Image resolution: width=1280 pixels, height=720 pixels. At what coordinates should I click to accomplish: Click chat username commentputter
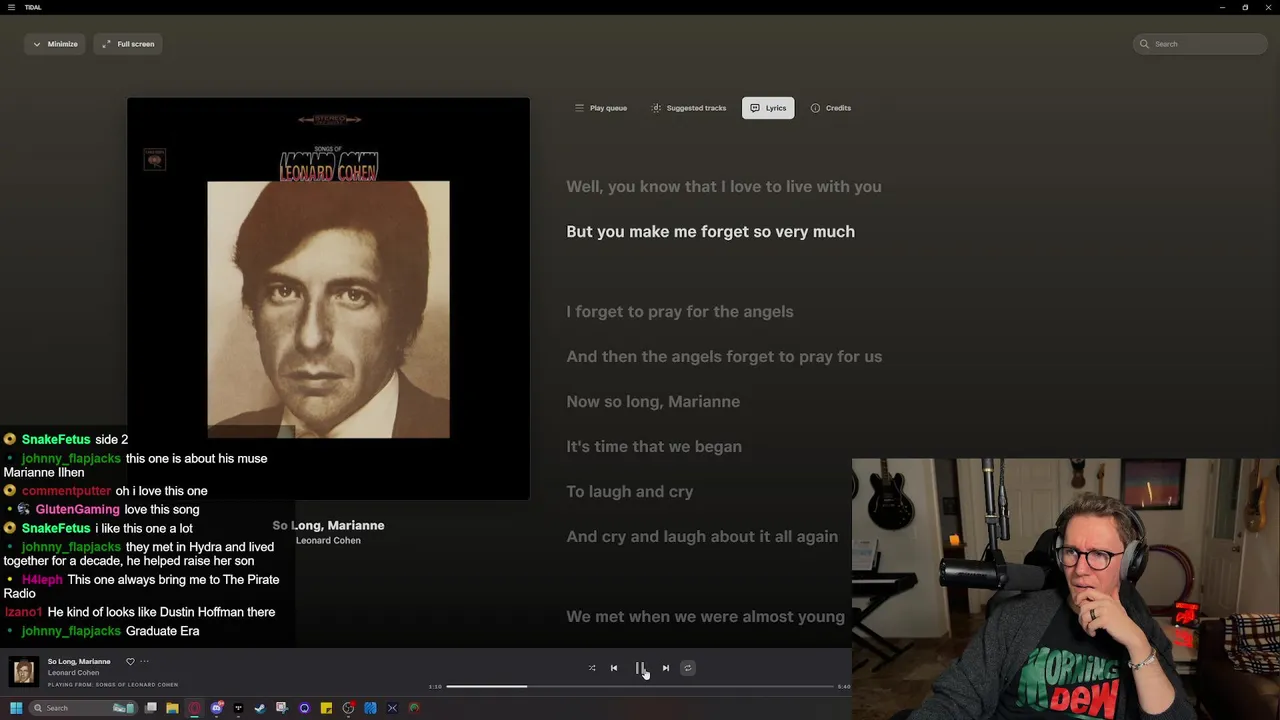(66, 491)
